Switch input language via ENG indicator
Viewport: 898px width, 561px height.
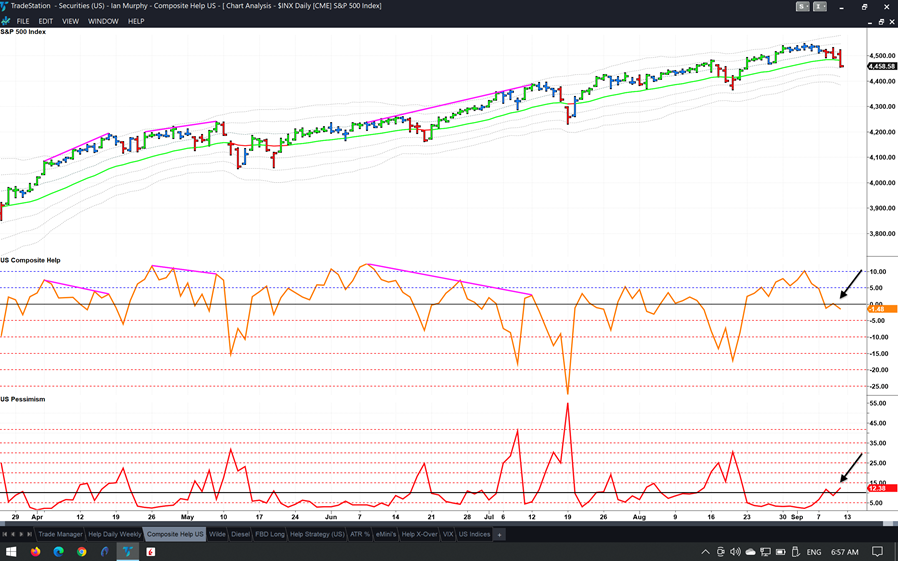813,551
